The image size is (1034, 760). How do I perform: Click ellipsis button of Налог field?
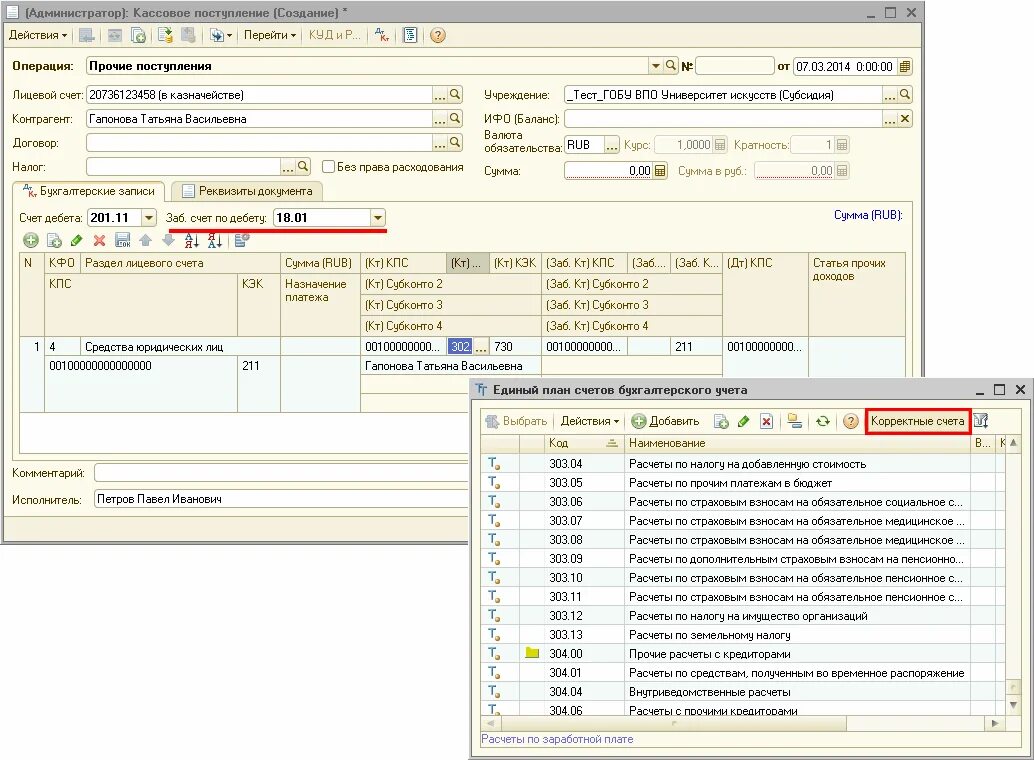click(x=288, y=167)
